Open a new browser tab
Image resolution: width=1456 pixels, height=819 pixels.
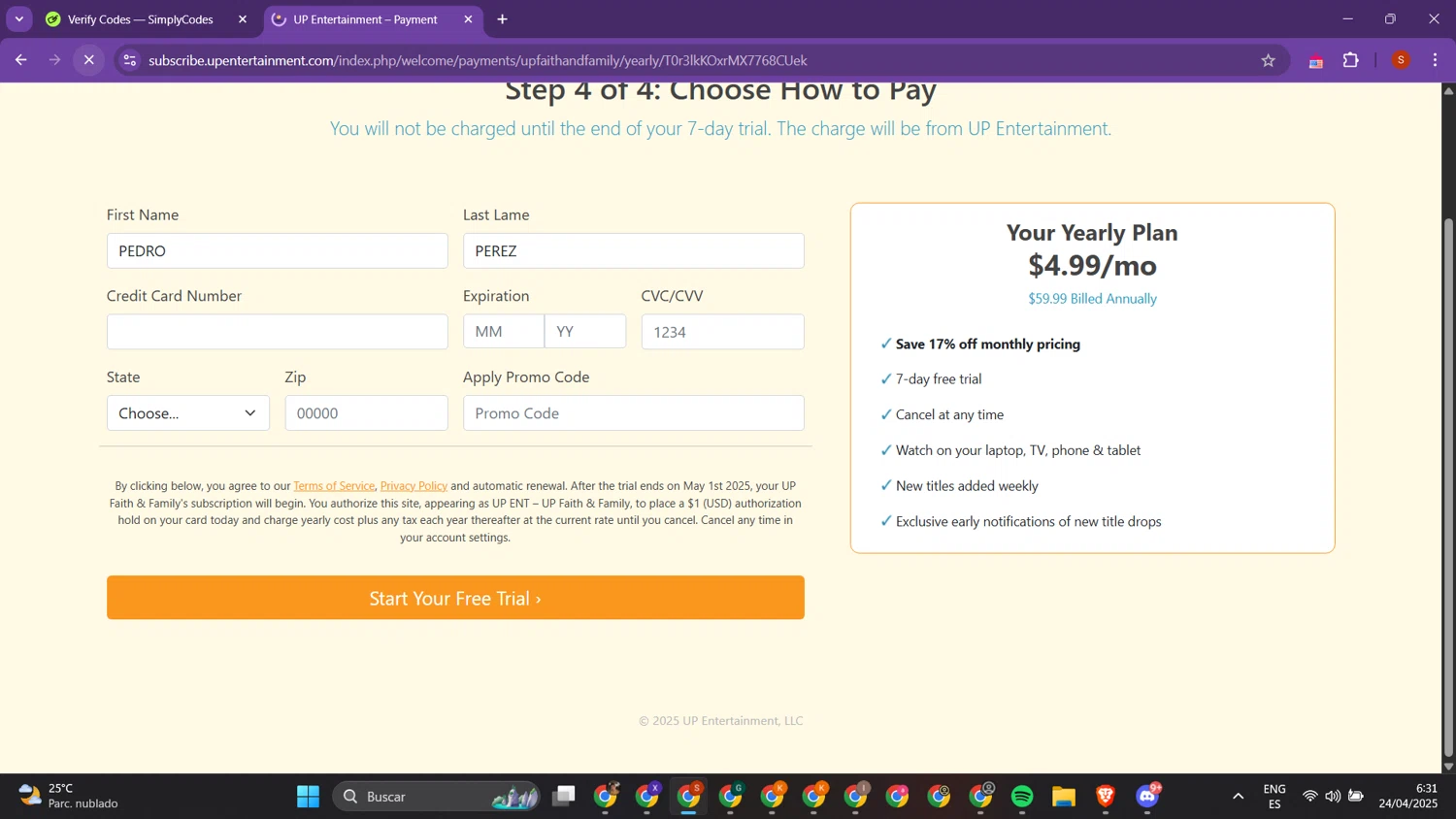(502, 19)
